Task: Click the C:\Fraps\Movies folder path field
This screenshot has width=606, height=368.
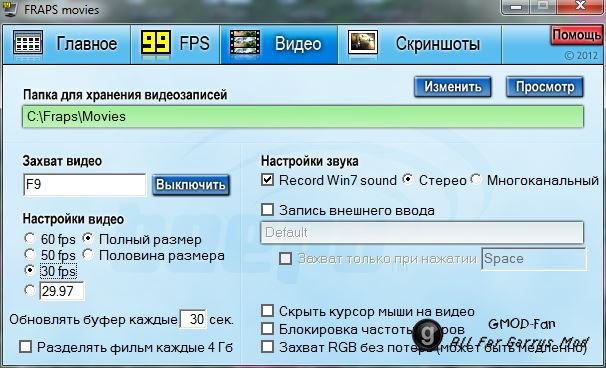Action: pos(303,117)
